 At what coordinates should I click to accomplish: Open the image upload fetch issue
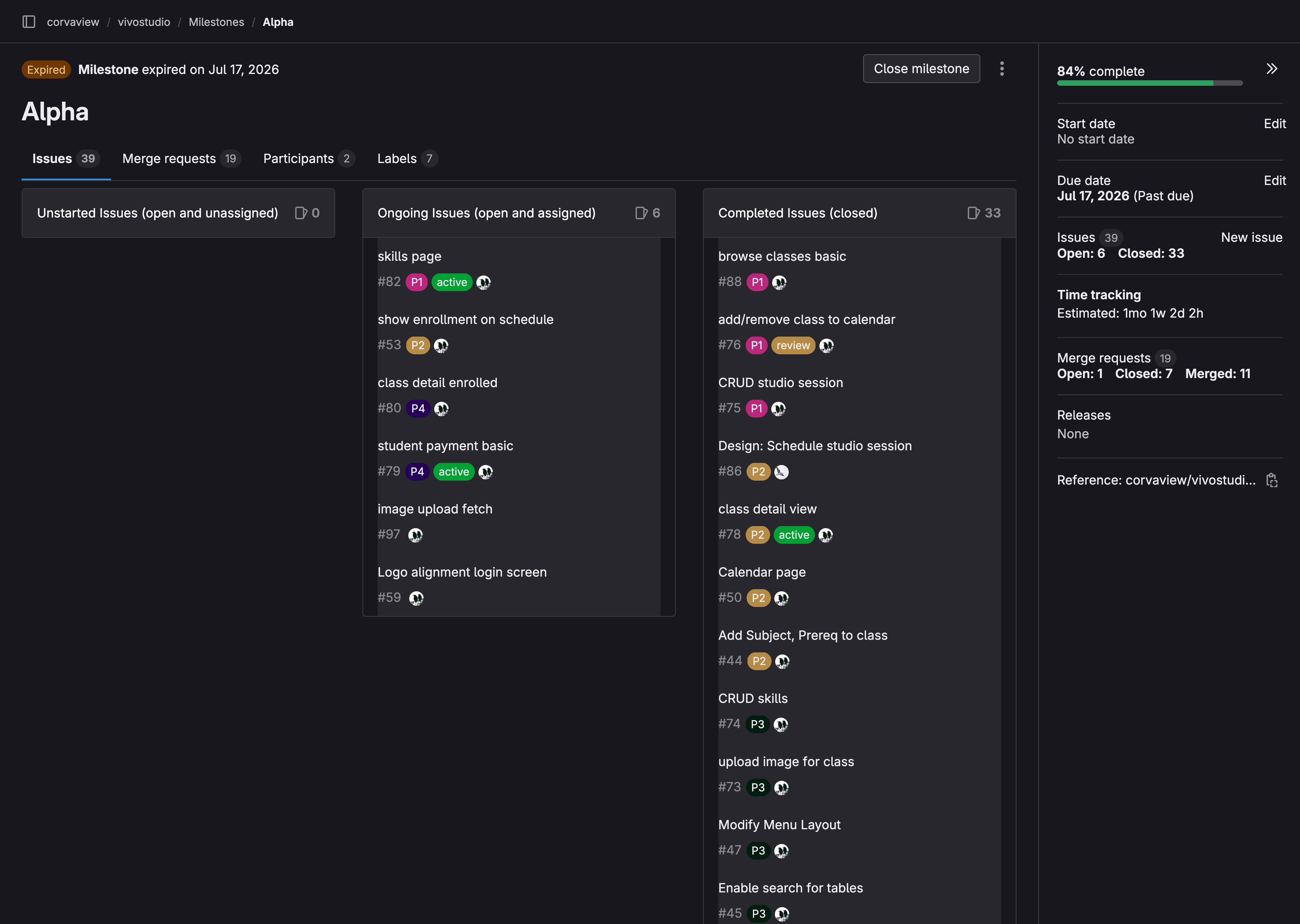(x=435, y=509)
